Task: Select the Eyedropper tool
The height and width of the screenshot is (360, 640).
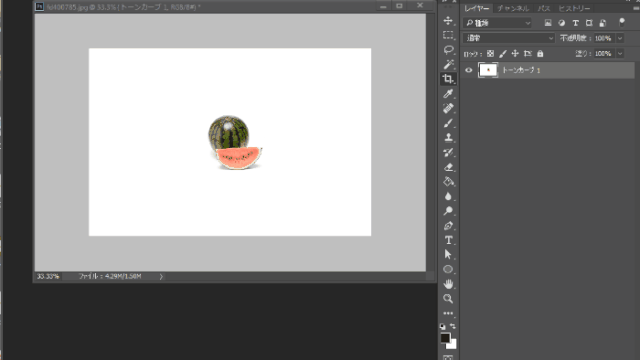Action: pyautogui.click(x=448, y=94)
